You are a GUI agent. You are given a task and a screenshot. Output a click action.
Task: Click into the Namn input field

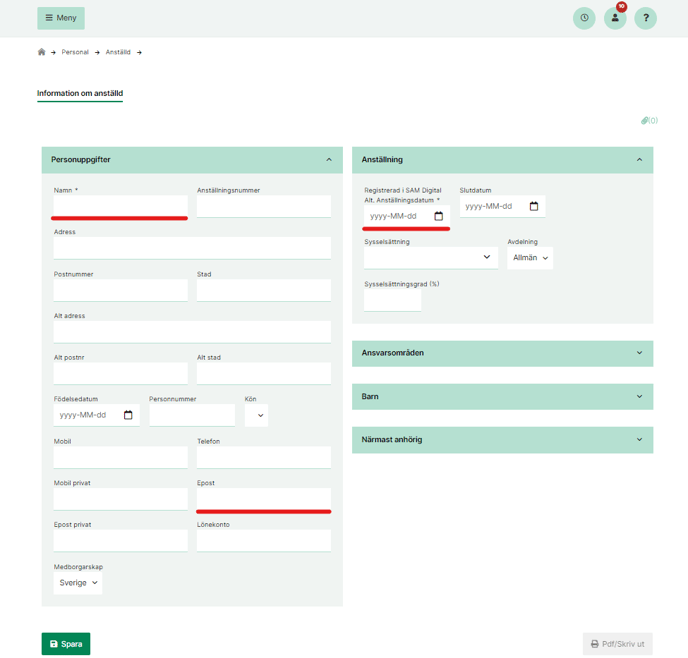[x=121, y=205]
